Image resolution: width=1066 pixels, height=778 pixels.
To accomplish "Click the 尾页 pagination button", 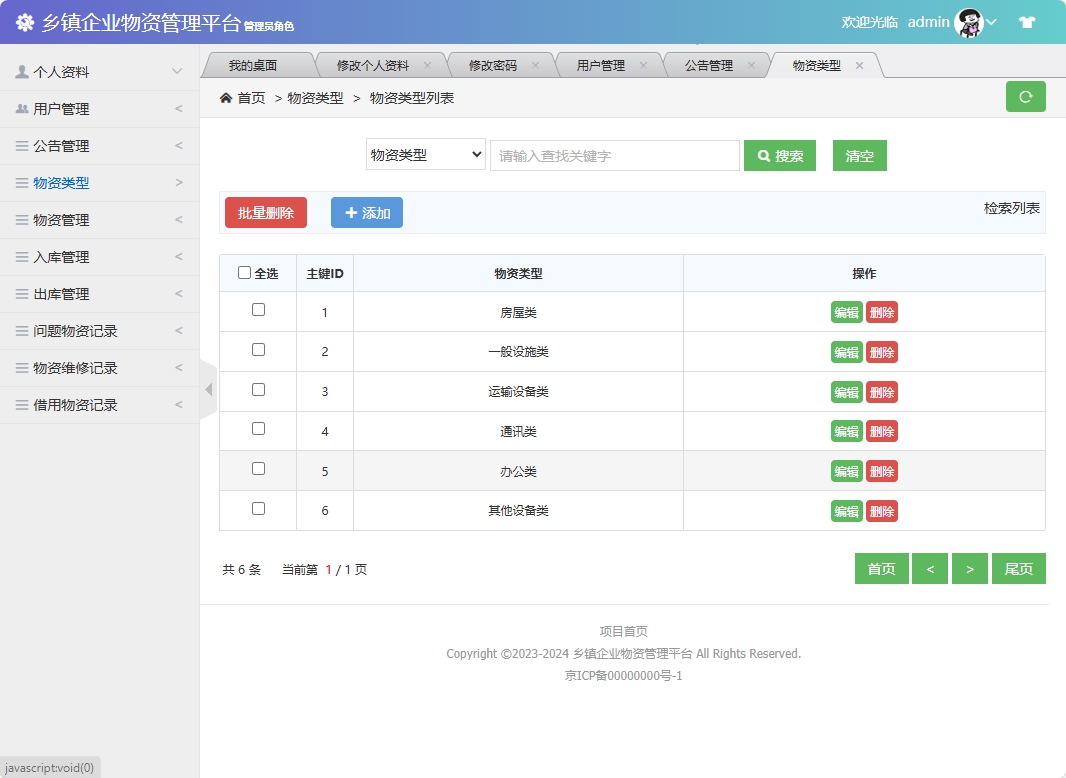I will [1018, 568].
